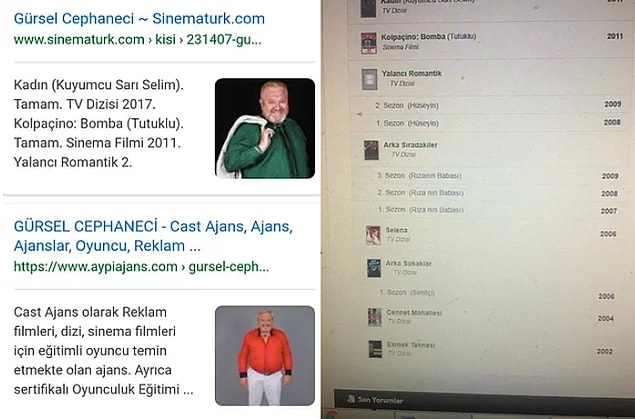
Task: Open the red shirt full-body thumbnail
Action: 265,355
